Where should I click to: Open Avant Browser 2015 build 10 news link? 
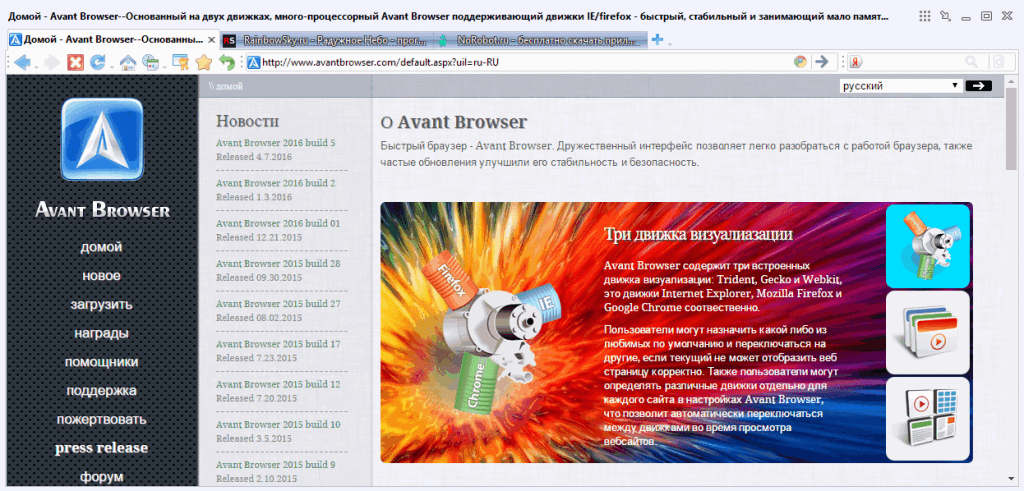click(x=278, y=425)
